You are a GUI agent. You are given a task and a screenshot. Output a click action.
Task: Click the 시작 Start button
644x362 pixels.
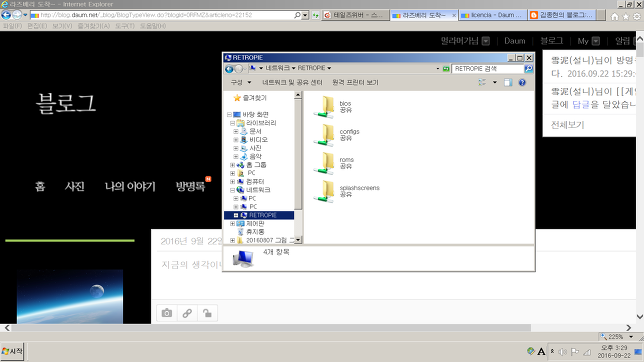click(x=12, y=352)
